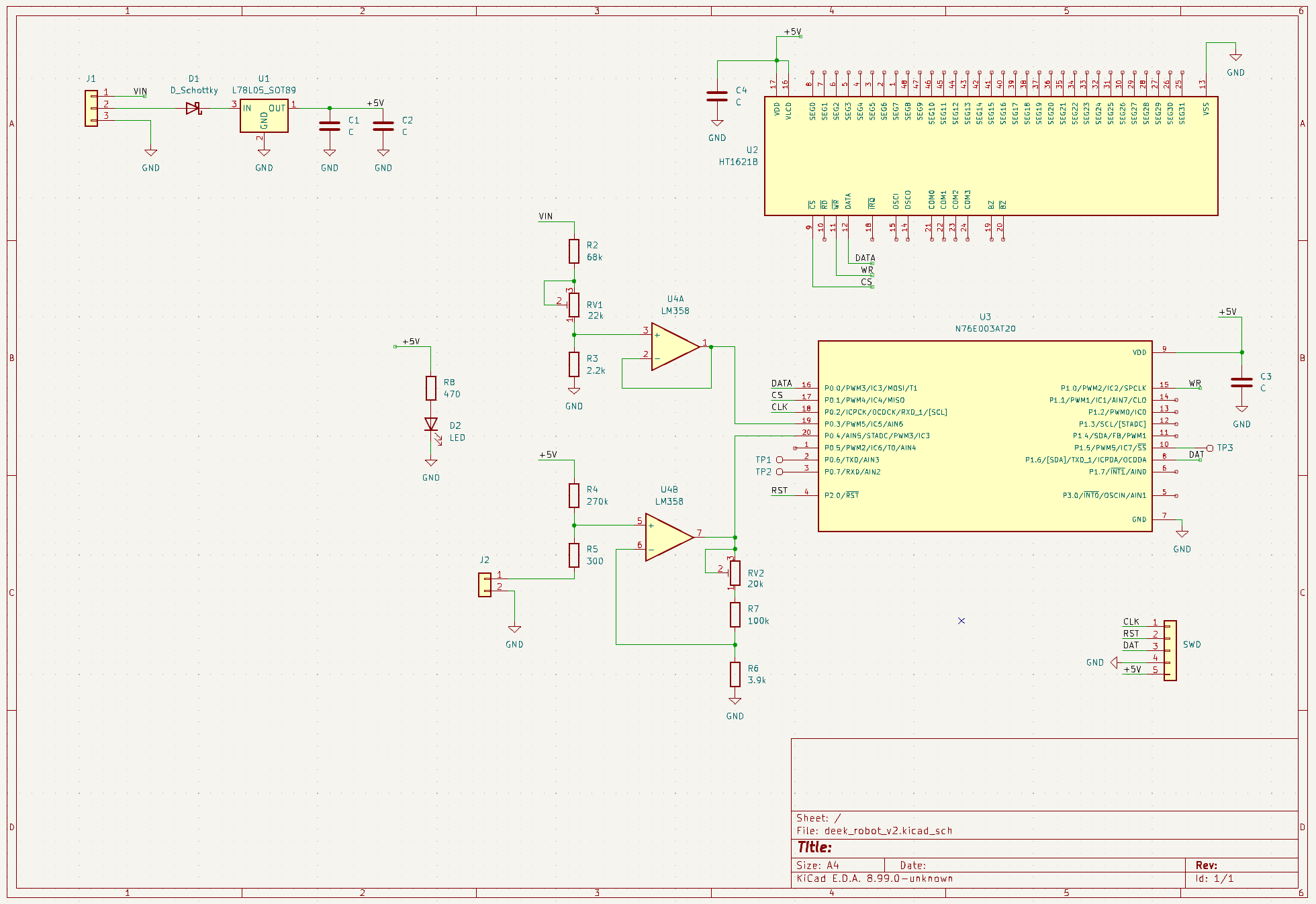Select the DAT net label at U3 pin 8
The width and height of the screenshot is (1316, 904).
click(x=1196, y=454)
